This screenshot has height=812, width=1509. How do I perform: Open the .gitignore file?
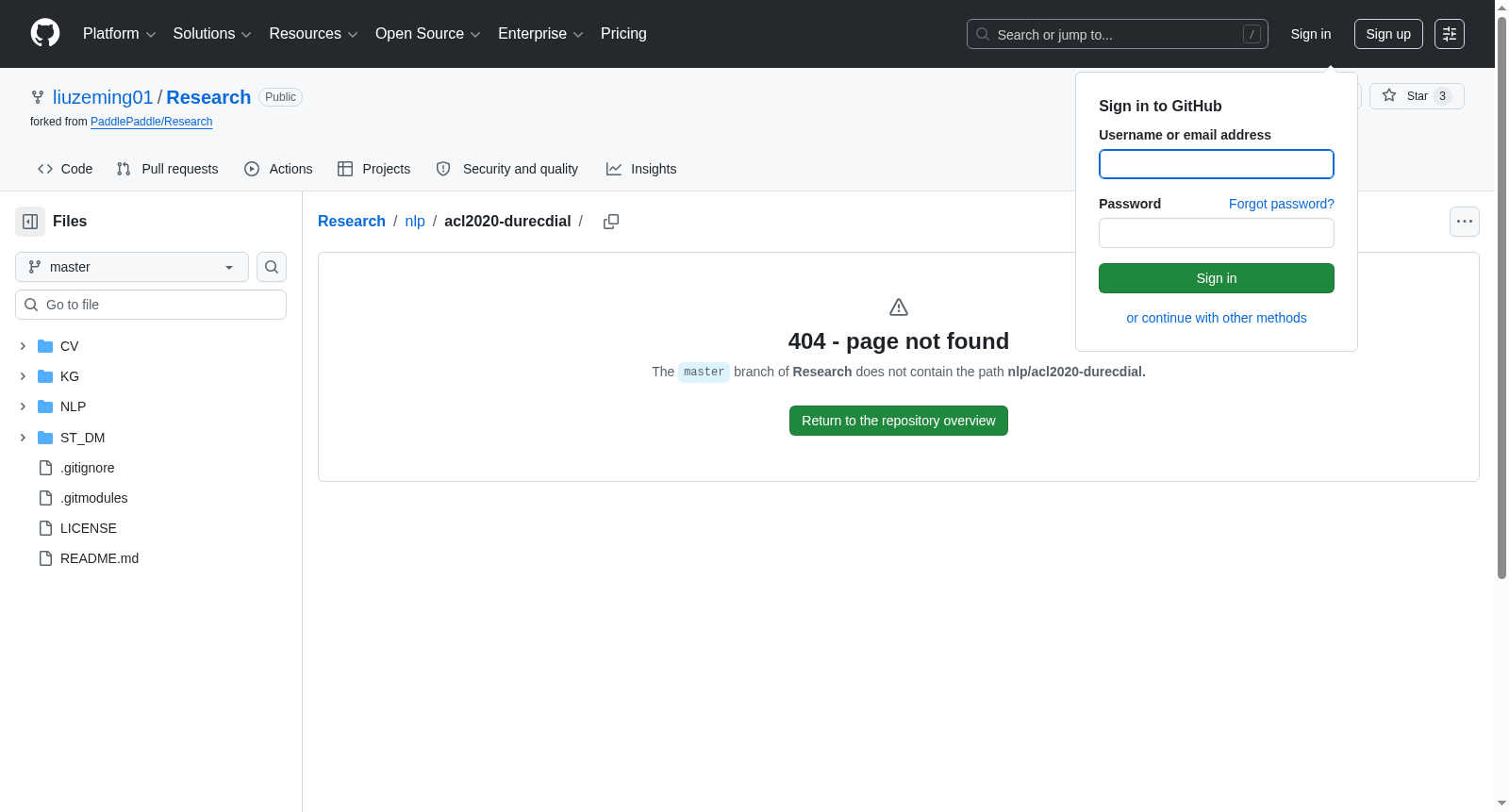coord(88,468)
